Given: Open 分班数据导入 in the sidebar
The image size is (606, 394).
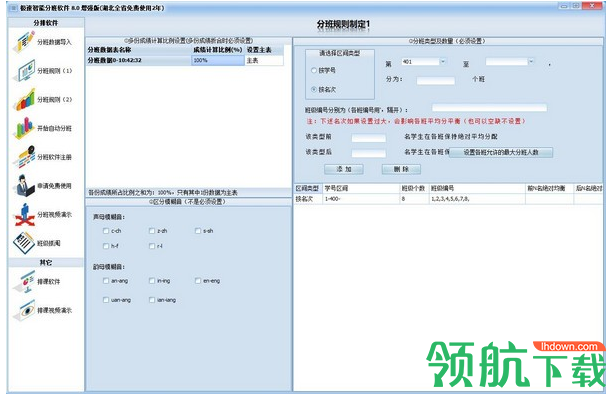Looking at the screenshot, I should 43,42.
